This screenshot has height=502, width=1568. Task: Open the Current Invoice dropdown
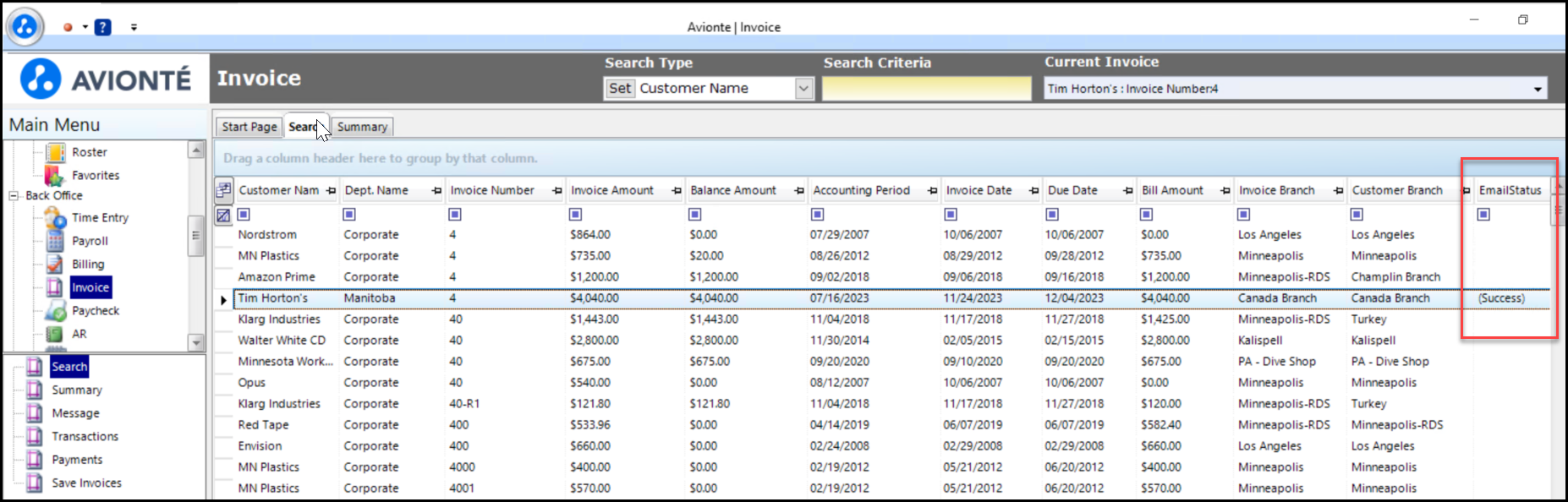pyautogui.click(x=1538, y=90)
